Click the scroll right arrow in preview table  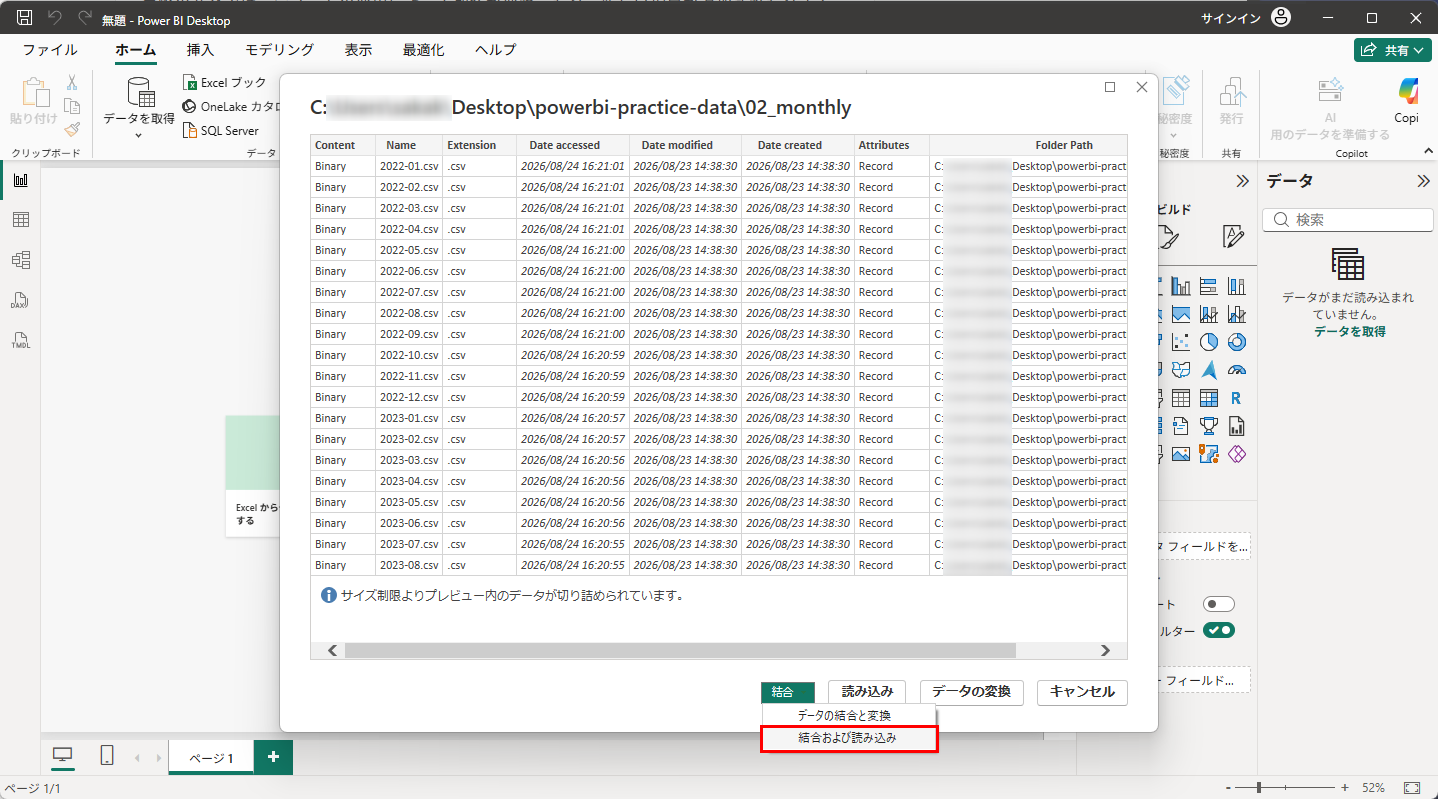pos(1105,650)
